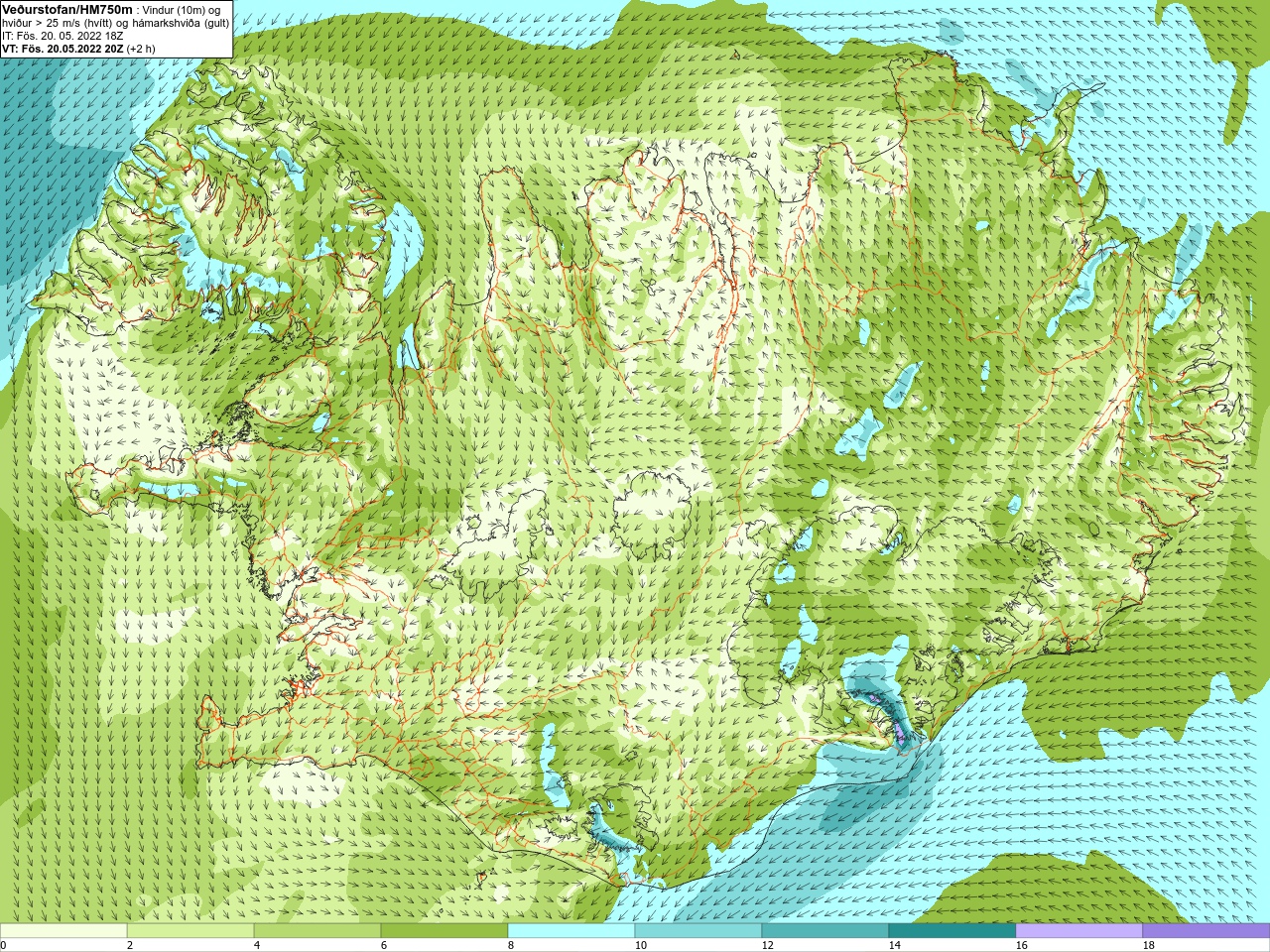Click the "VT: Fös. 20.05.2022 20Z (+2 h)" line
The width and height of the screenshot is (1270, 952).
(x=78, y=49)
